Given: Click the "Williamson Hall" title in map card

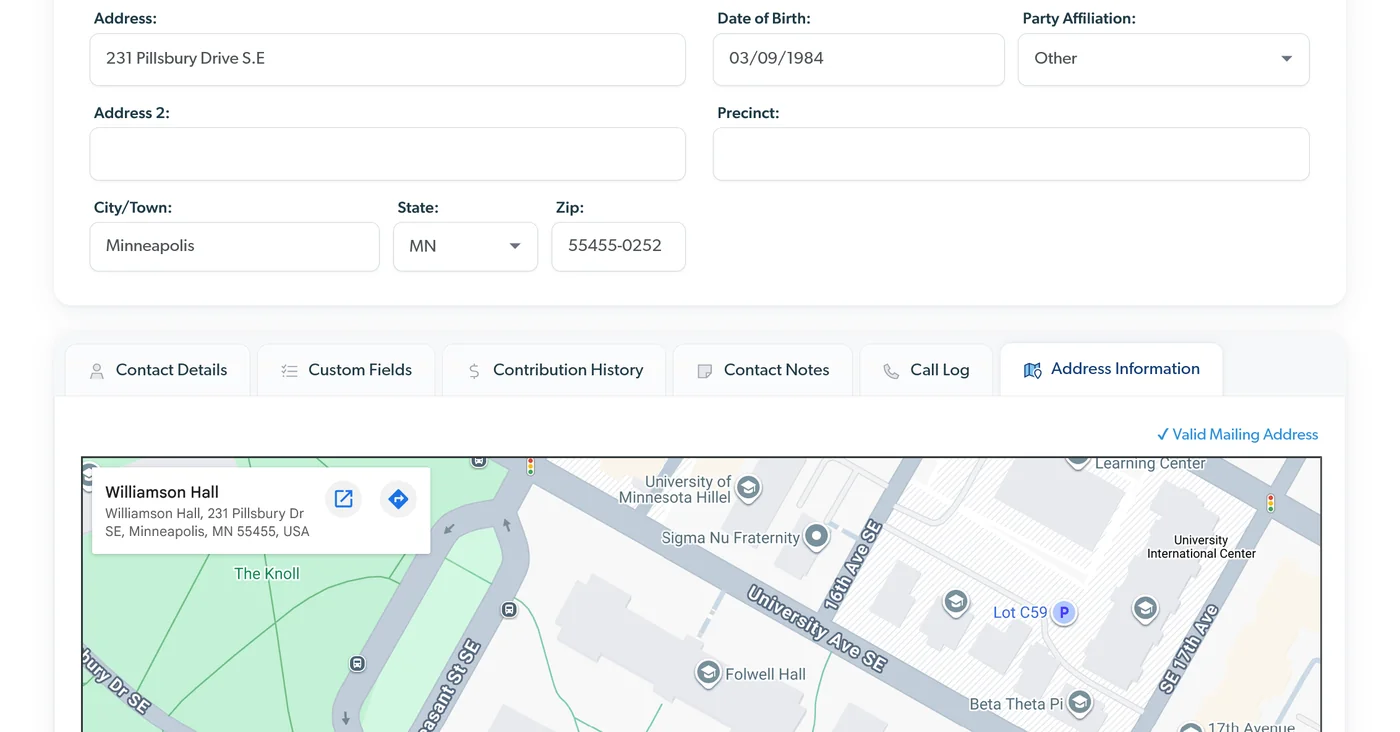Looking at the screenshot, I should (x=162, y=492).
